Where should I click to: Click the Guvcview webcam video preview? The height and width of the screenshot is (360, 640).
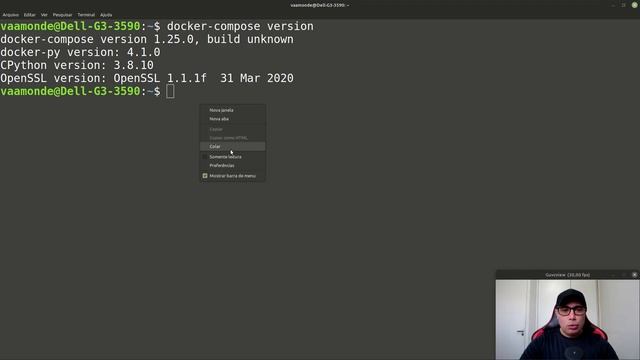(567, 320)
